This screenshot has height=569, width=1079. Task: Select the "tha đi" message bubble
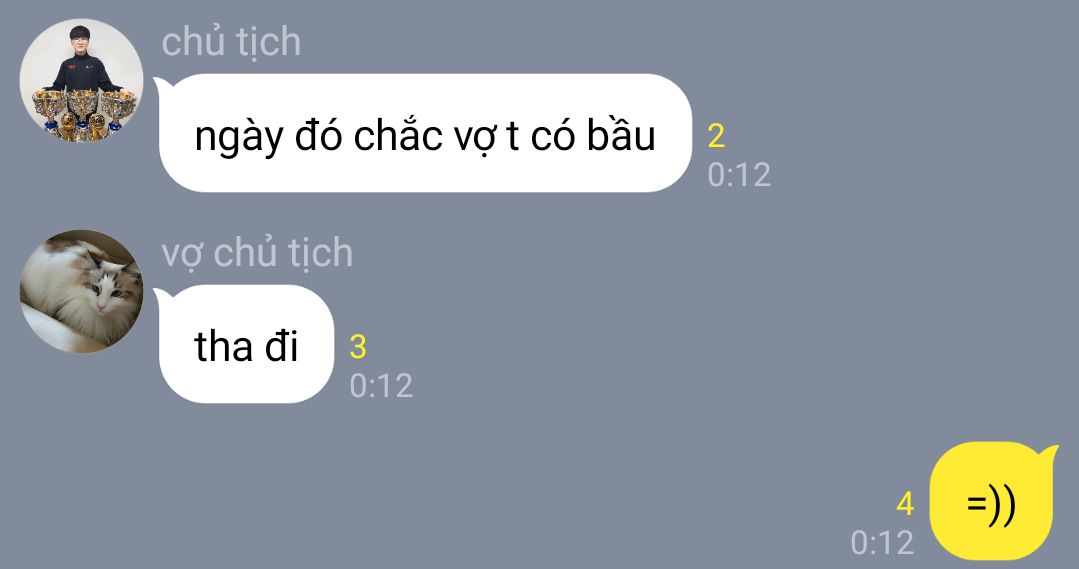tap(244, 344)
